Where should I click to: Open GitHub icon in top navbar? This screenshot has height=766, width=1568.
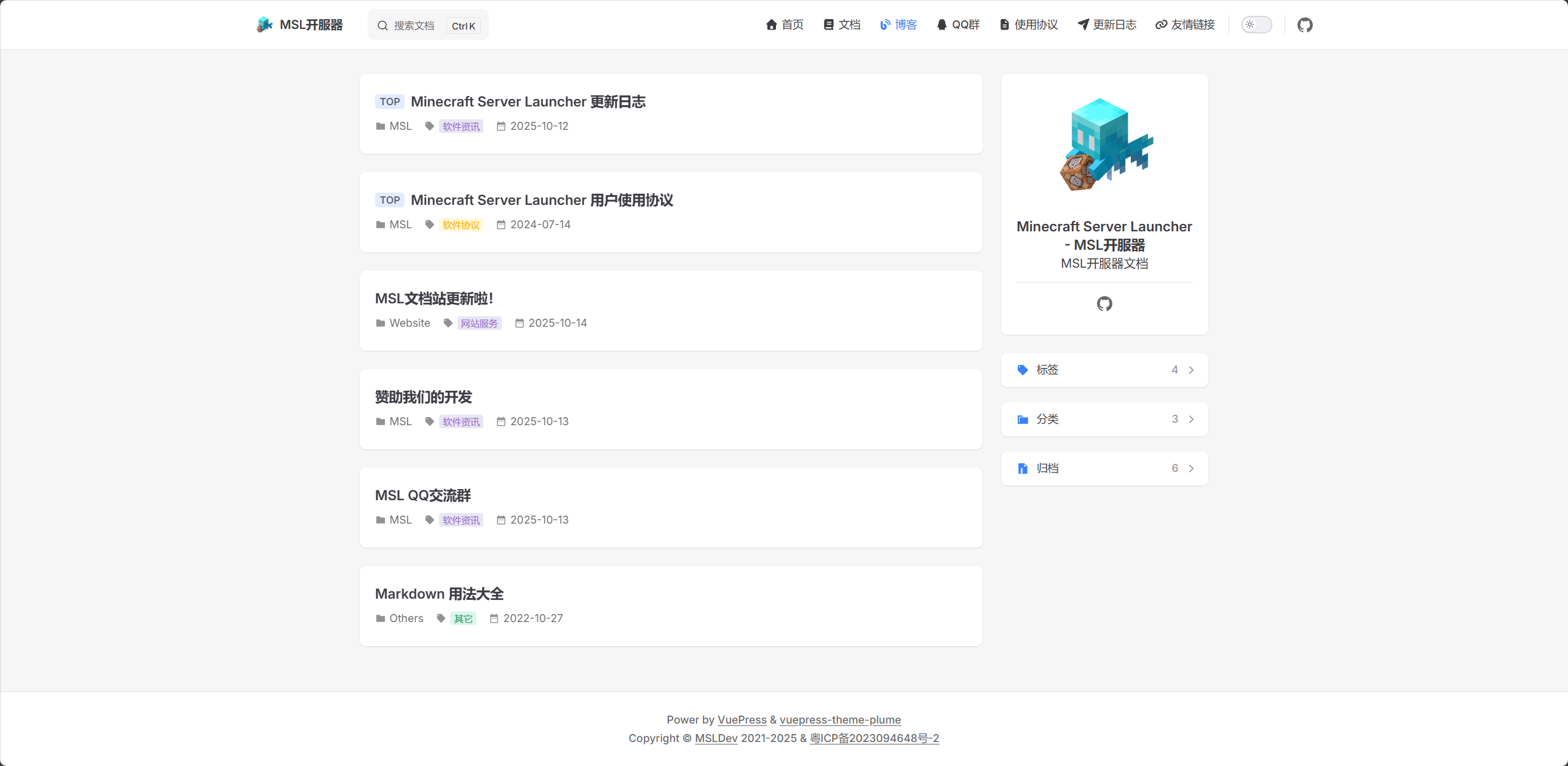pyautogui.click(x=1305, y=25)
